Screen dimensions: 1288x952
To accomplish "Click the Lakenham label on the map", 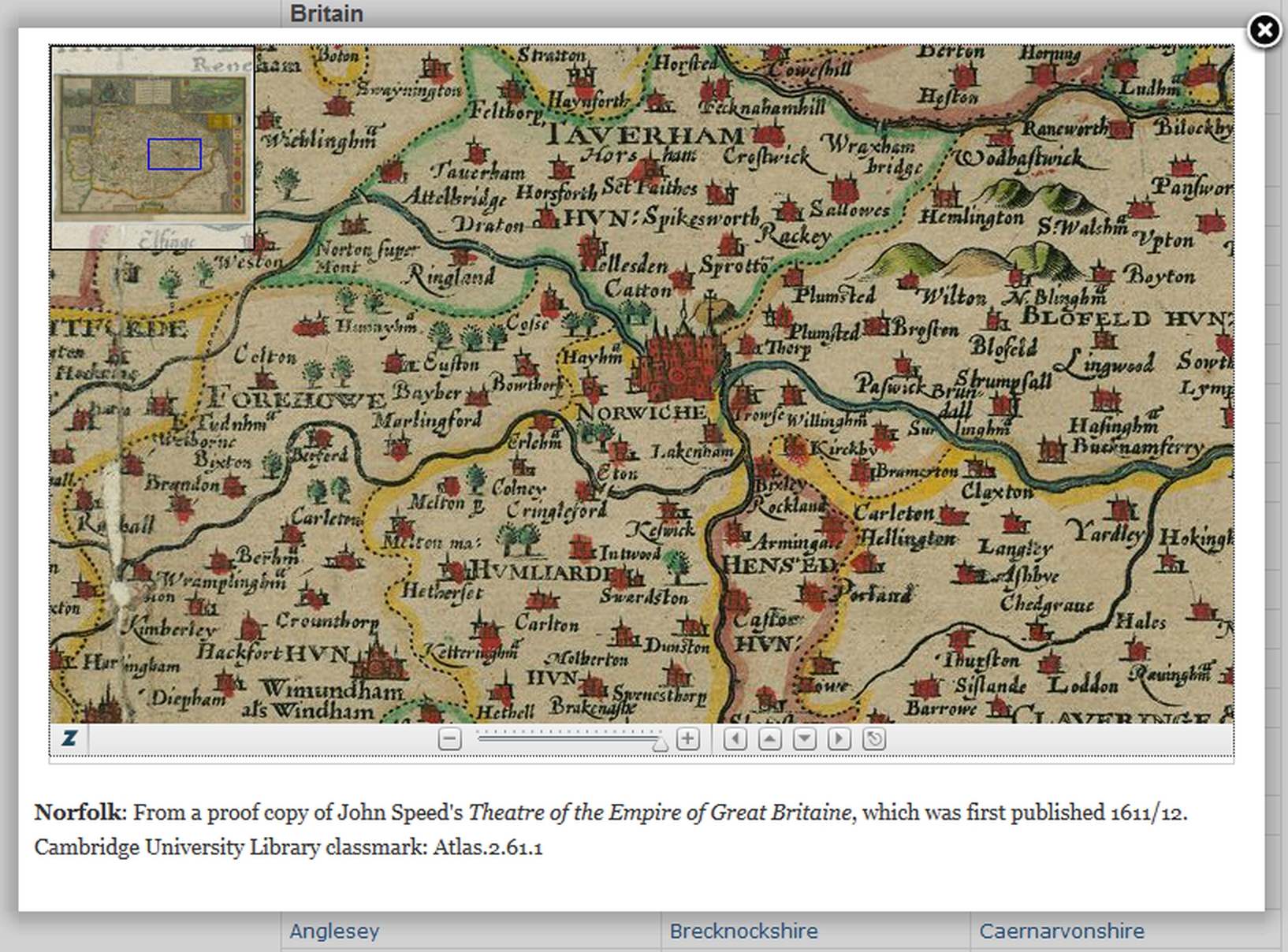I will [x=691, y=452].
